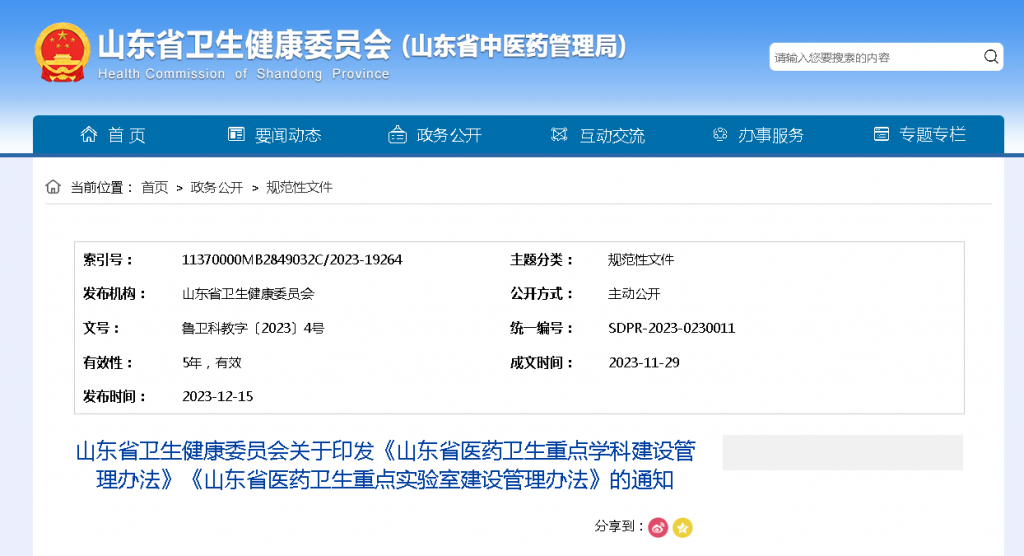Click the house icon beside 首页 in the navigation bar
1024x556 pixels.
pyautogui.click(x=89, y=135)
